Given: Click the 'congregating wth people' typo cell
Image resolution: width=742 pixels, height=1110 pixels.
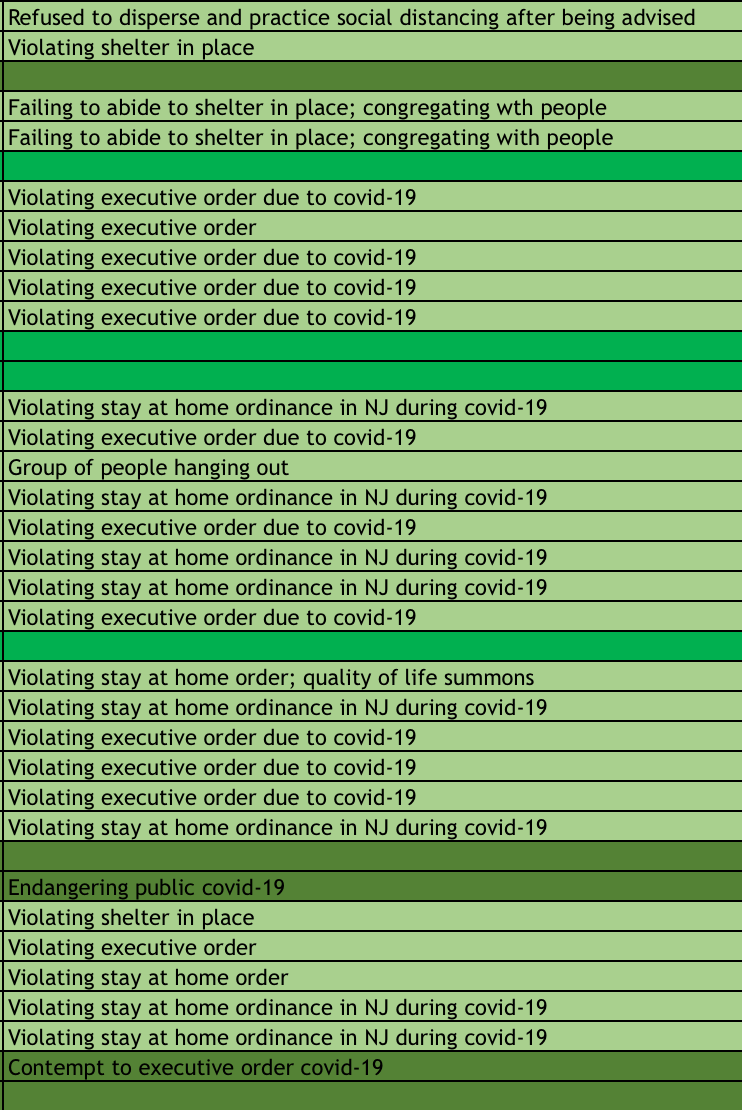Looking at the screenshot, I should point(372,106).
